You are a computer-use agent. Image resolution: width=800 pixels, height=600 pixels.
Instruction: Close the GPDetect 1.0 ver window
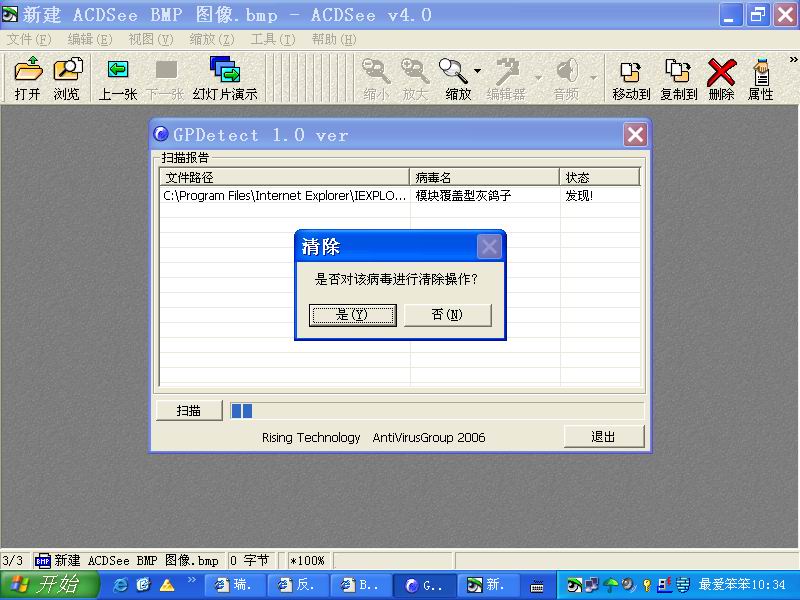[x=635, y=135]
